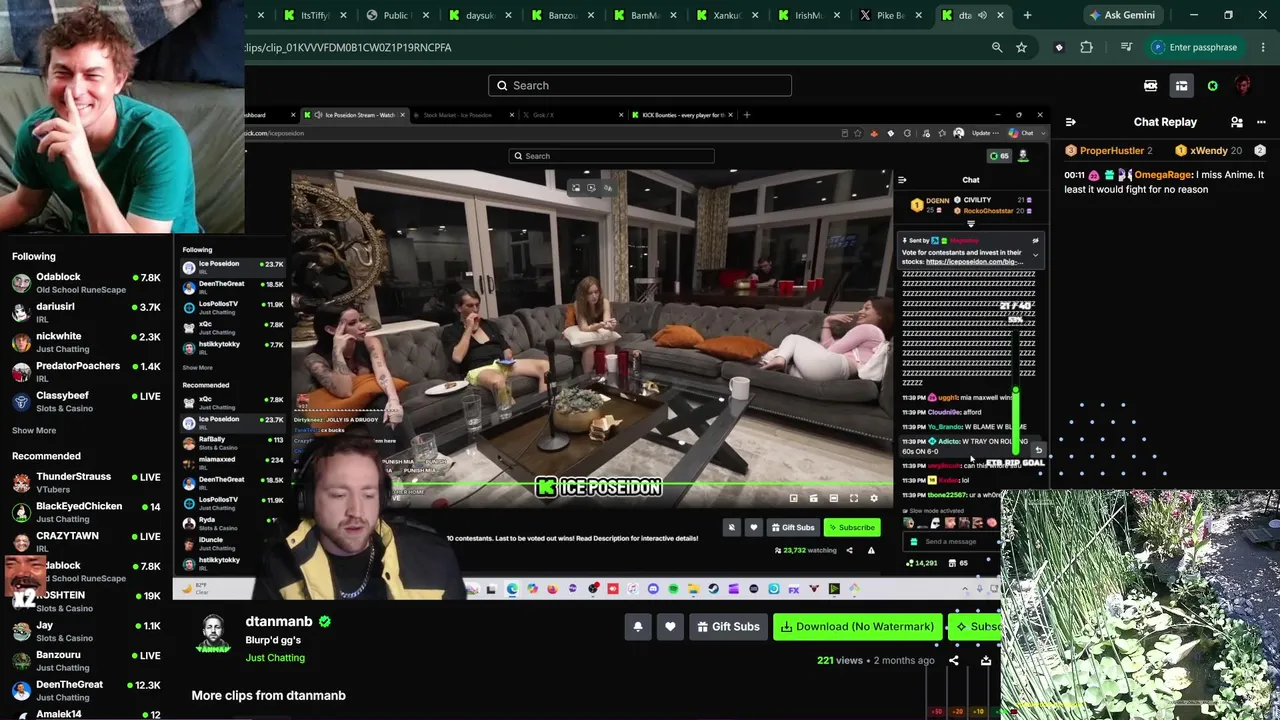The width and height of the screenshot is (1280, 720).
Task: Click the 00:11 chat replay timestamp
Action: [1075, 175]
